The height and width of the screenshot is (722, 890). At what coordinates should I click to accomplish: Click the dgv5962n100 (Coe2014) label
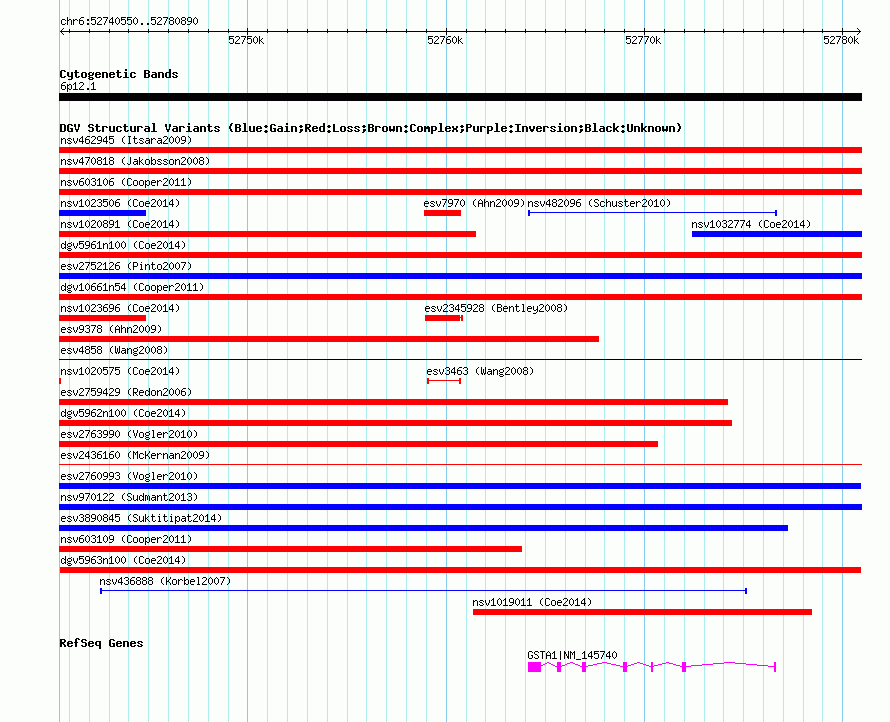tap(123, 413)
